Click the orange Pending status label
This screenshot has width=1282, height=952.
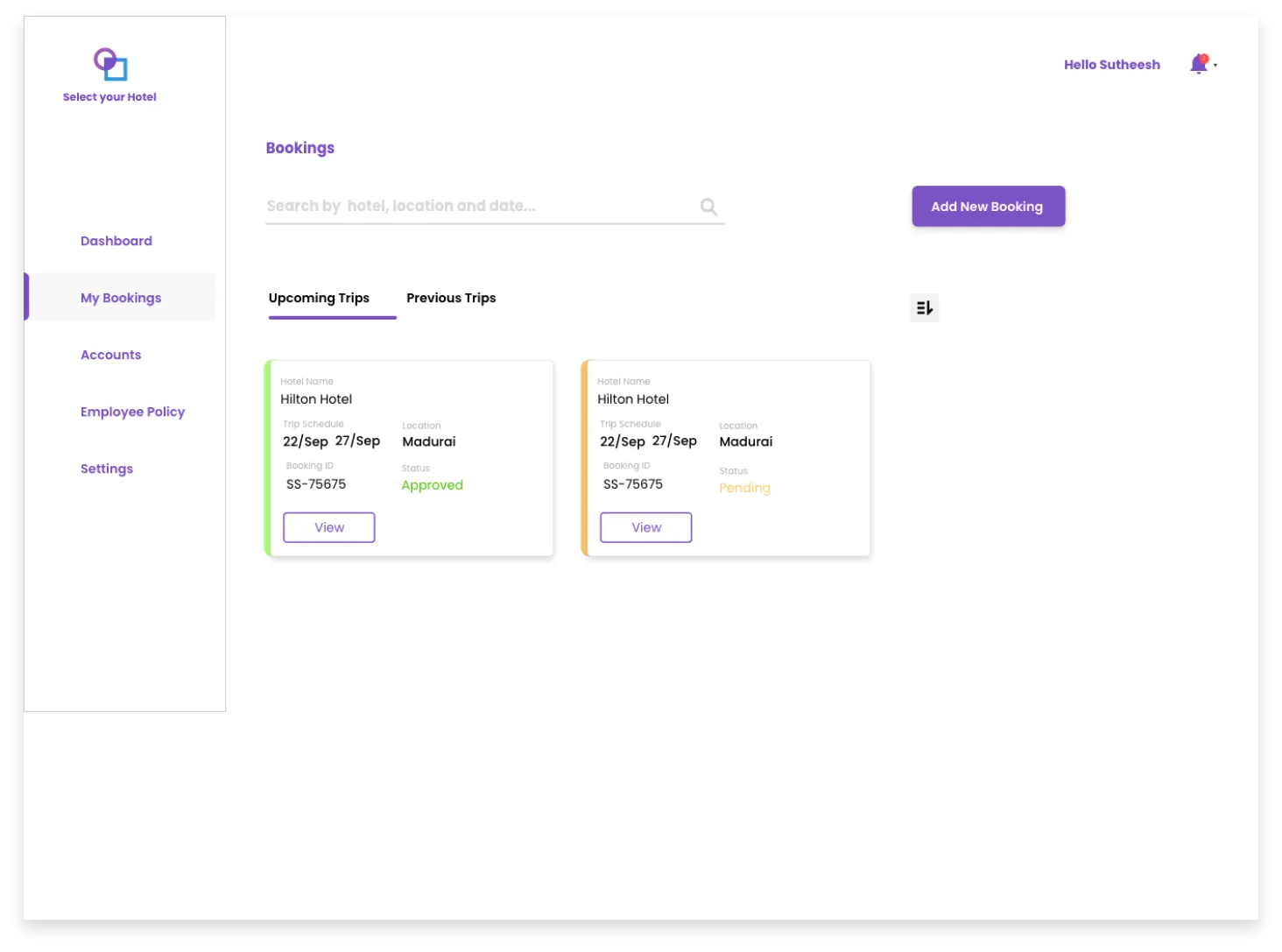(744, 488)
